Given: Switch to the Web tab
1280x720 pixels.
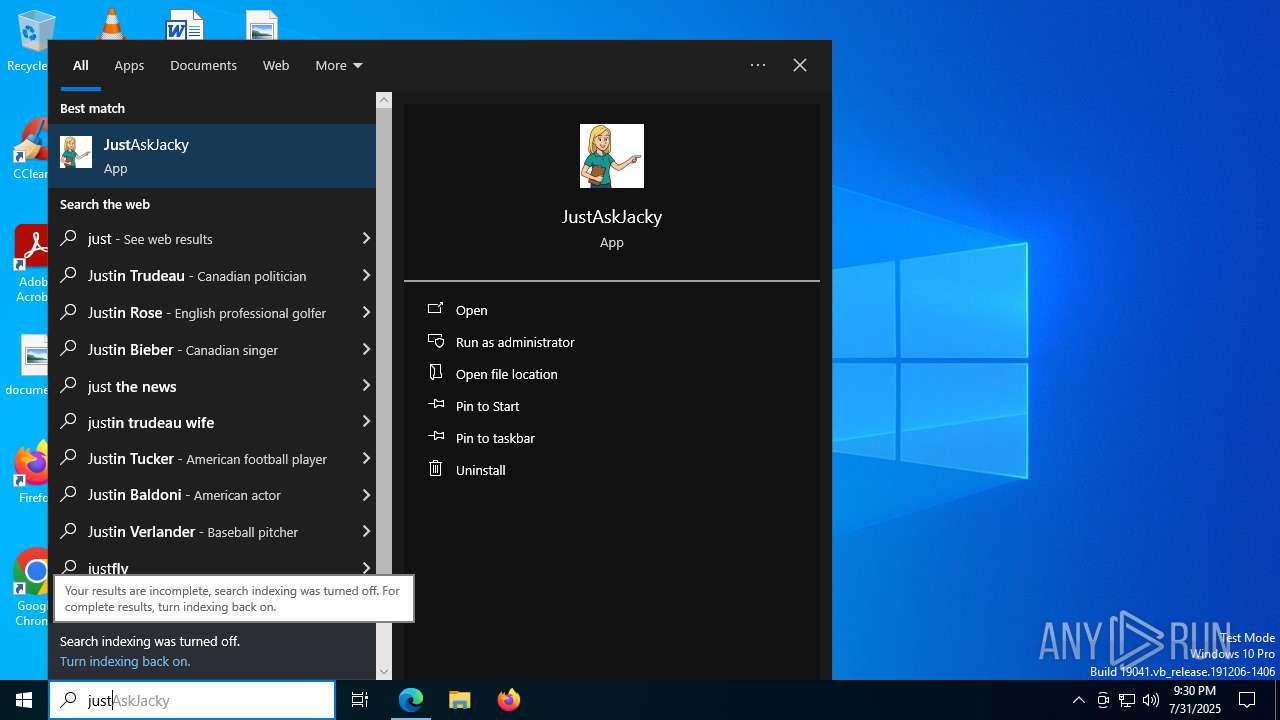Looking at the screenshot, I should click(276, 65).
